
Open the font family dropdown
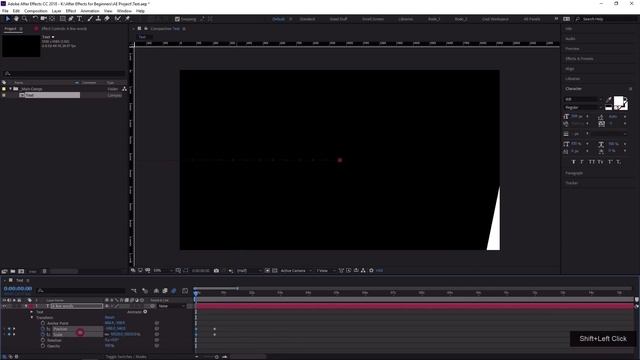(583, 99)
